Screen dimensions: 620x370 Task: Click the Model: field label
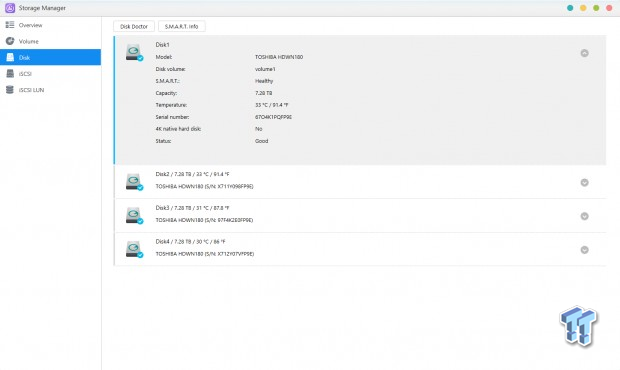pos(164,57)
